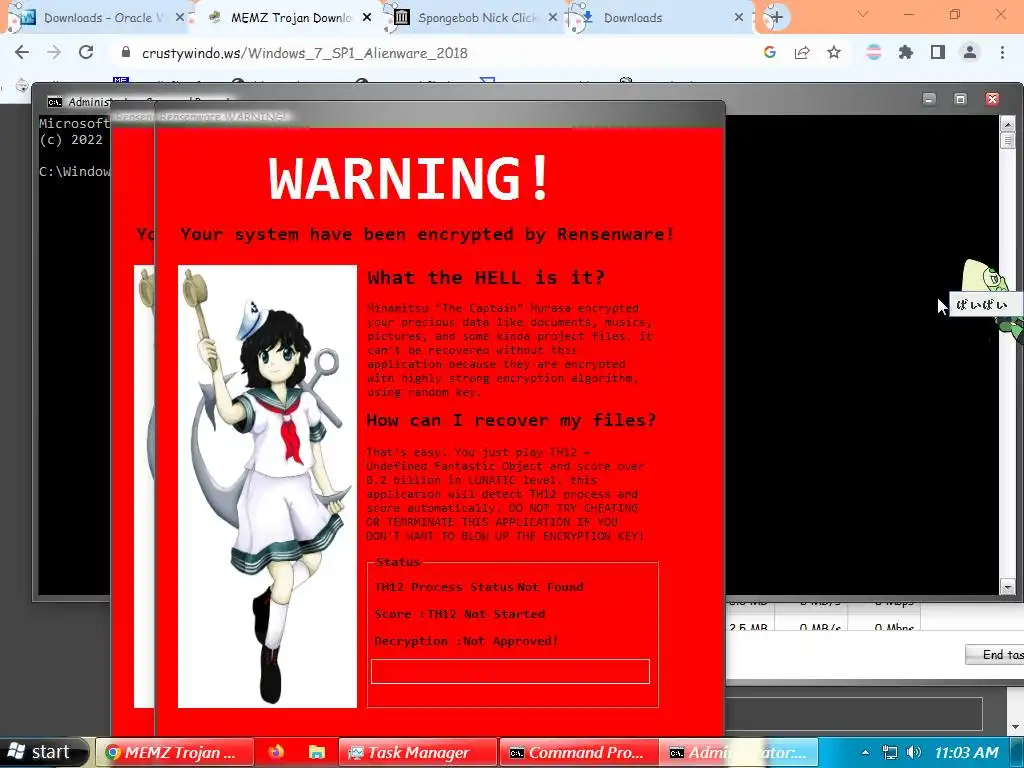Minimize the Administrator Command Prompt window

coord(929,99)
